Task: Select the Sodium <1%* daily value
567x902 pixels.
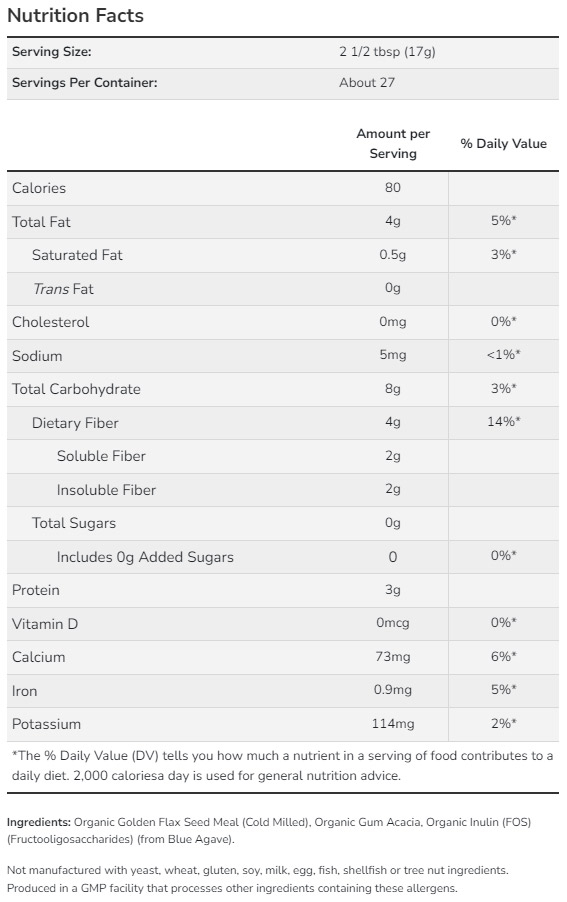Action: point(503,355)
